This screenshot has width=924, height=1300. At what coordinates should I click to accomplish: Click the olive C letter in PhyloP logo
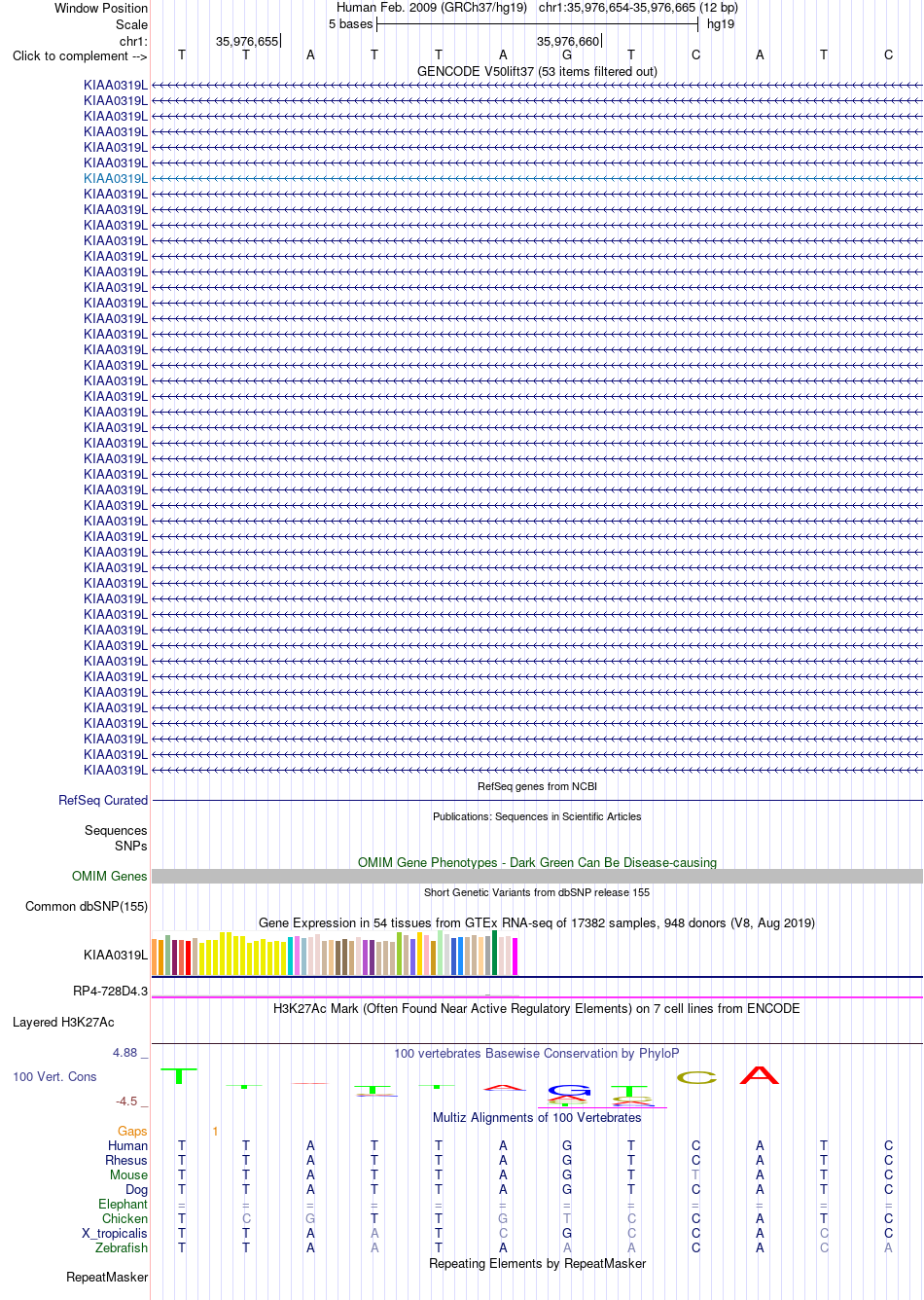[696, 1077]
